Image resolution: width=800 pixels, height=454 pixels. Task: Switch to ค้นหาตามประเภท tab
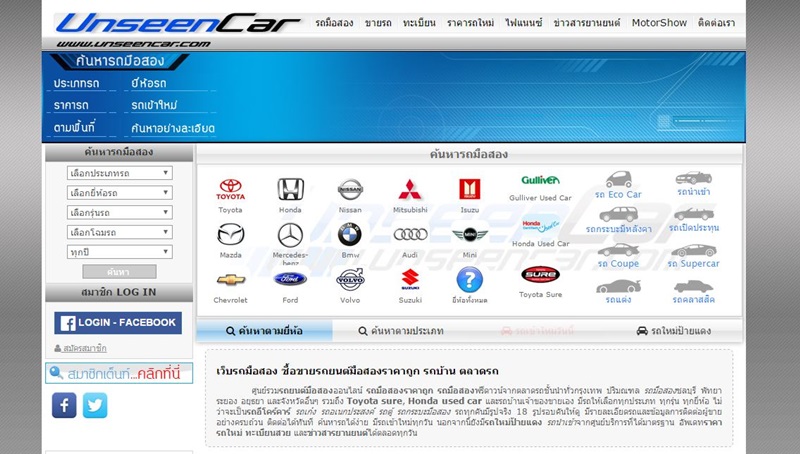[401, 331]
